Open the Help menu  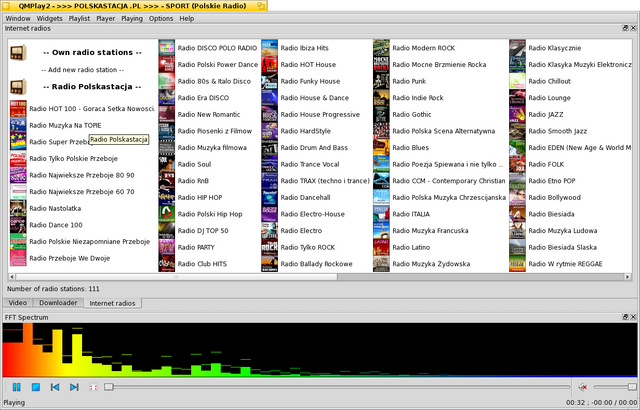click(187, 18)
